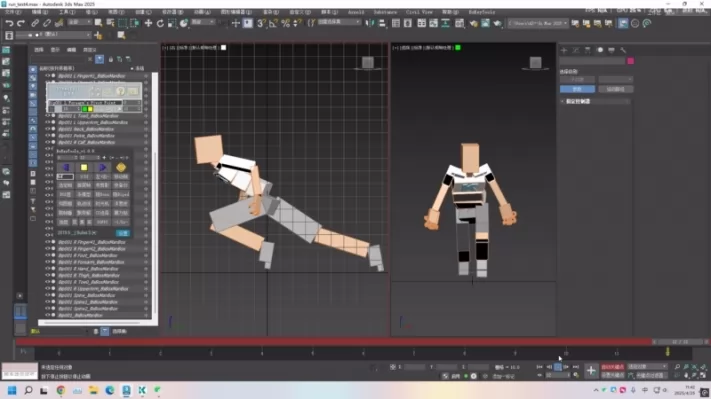Click green color swatch in floating dialog
Viewport: 711px width, 399px height.
(x=85, y=109)
